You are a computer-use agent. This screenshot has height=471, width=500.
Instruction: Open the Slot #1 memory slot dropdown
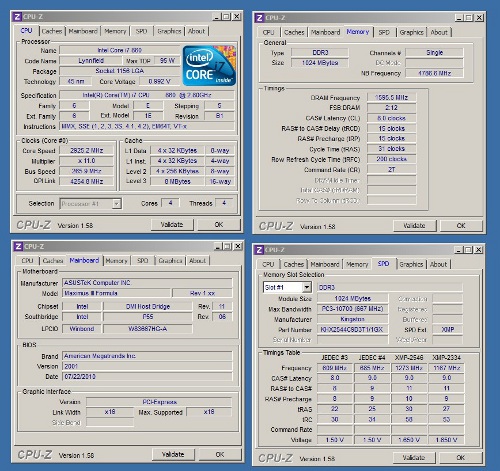tap(307, 287)
